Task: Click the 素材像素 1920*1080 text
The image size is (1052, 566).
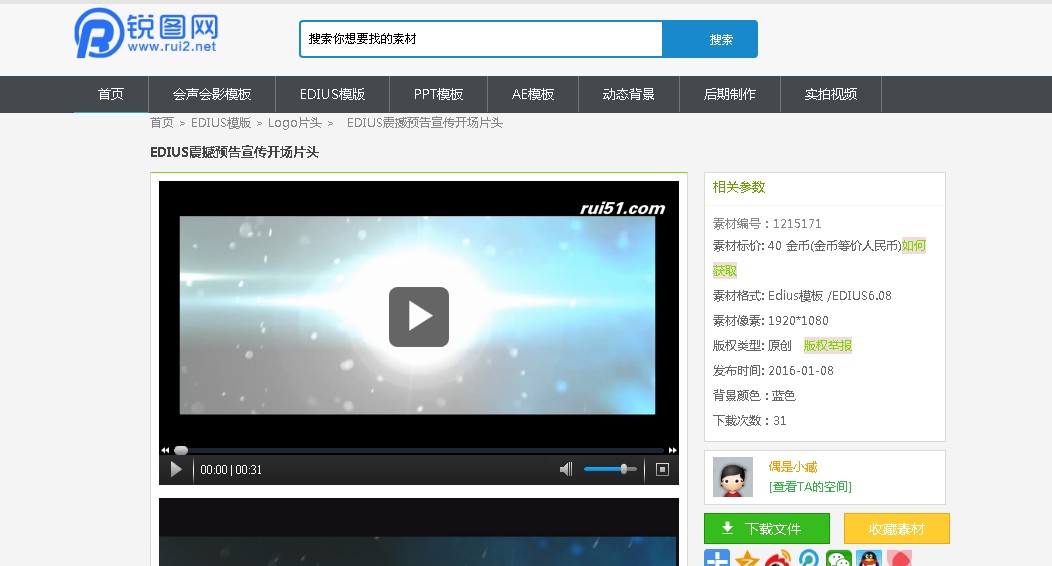Action: (770, 321)
